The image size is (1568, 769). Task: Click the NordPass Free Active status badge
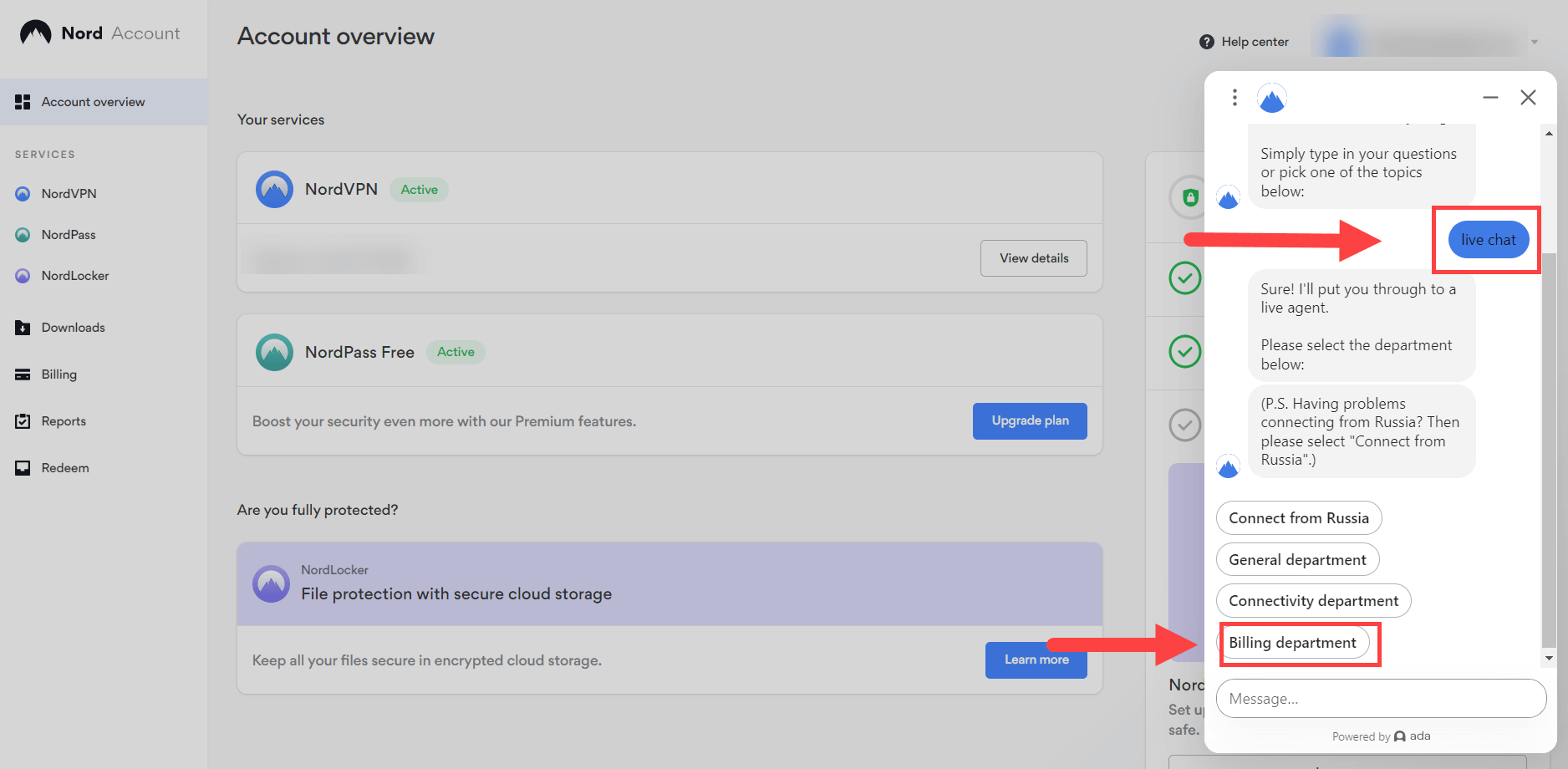[x=456, y=352]
